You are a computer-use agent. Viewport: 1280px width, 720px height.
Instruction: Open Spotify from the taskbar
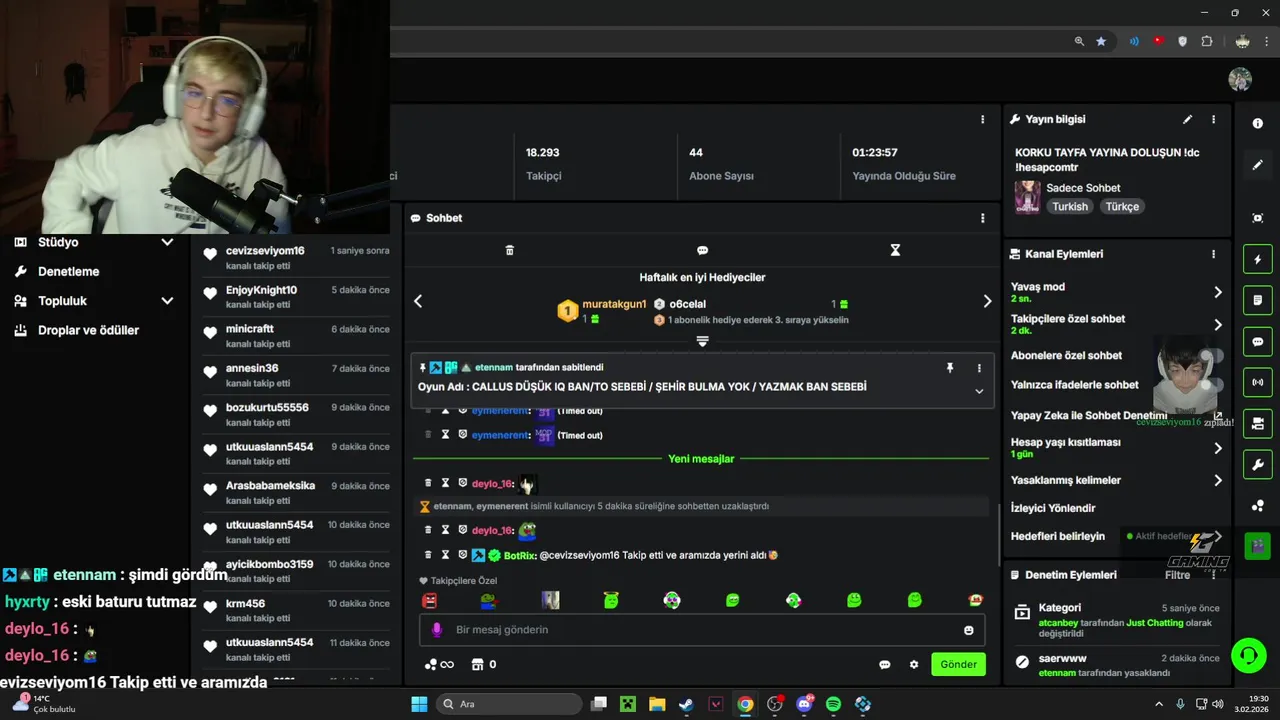[833, 704]
